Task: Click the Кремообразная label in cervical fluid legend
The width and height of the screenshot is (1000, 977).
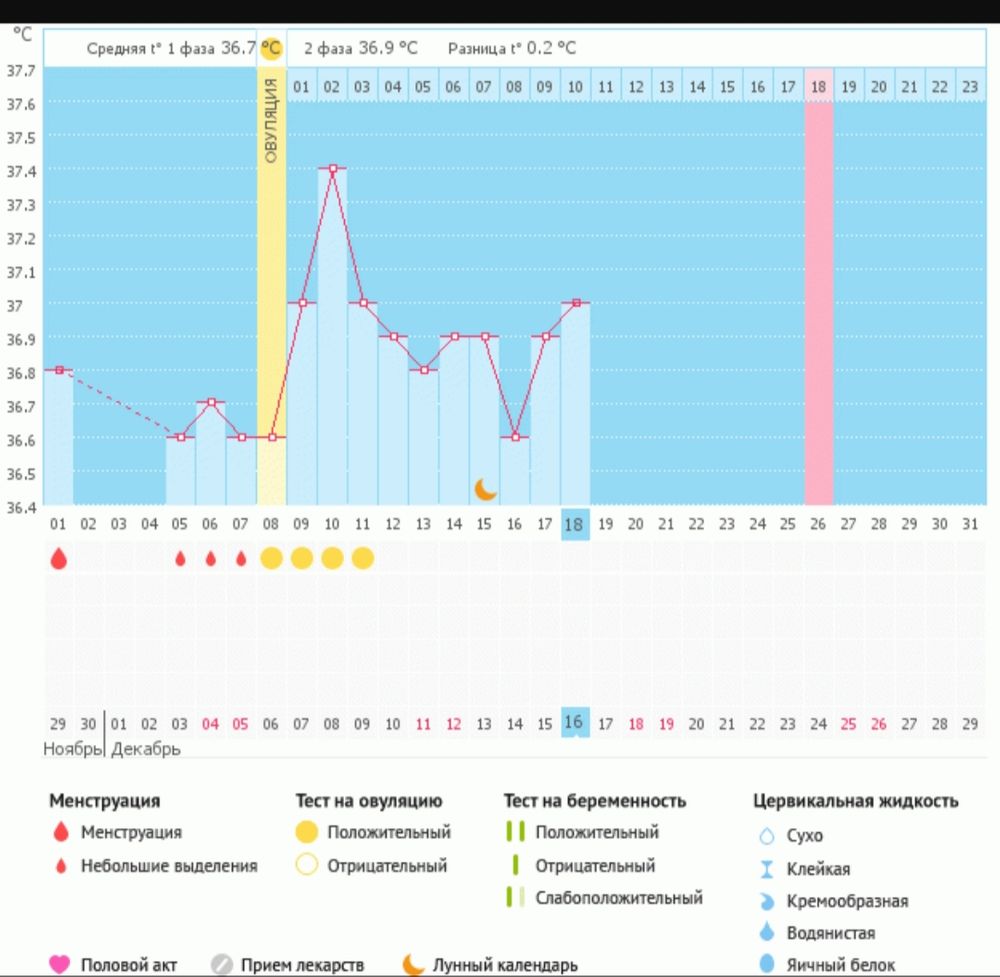Action: click(x=847, y=901)
